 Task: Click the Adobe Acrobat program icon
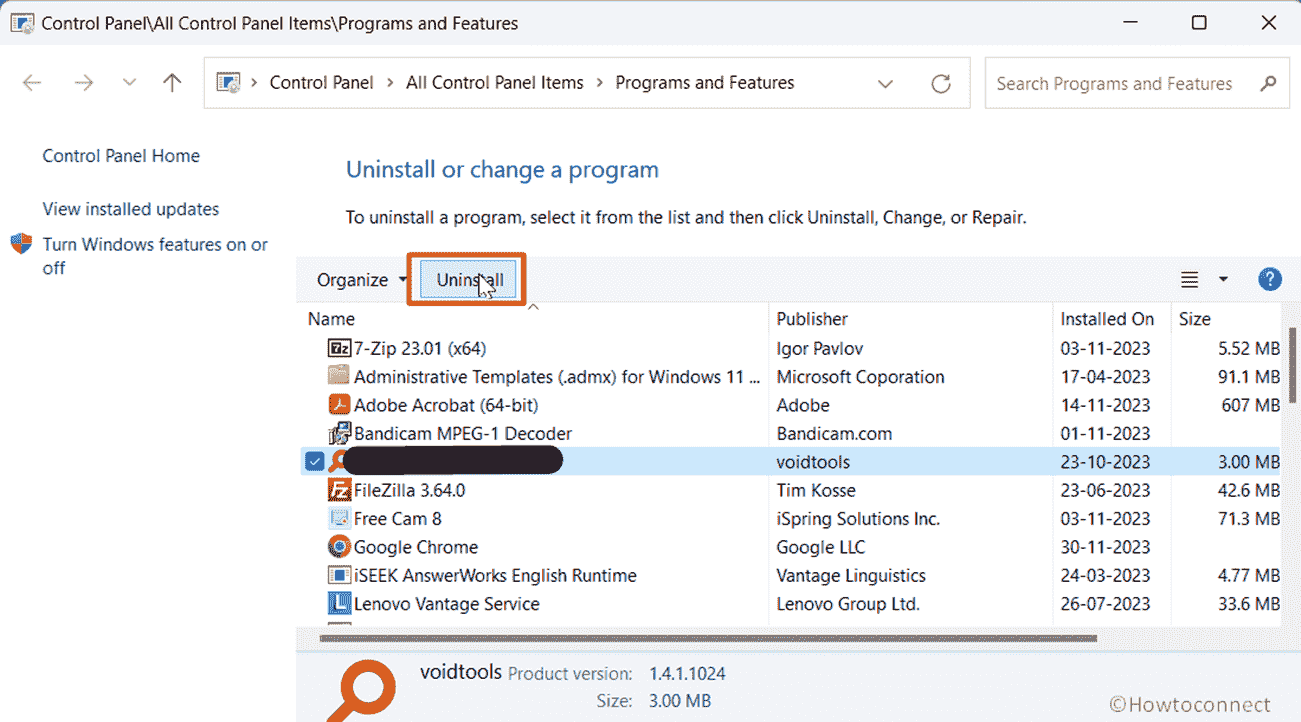pos(339,405)
